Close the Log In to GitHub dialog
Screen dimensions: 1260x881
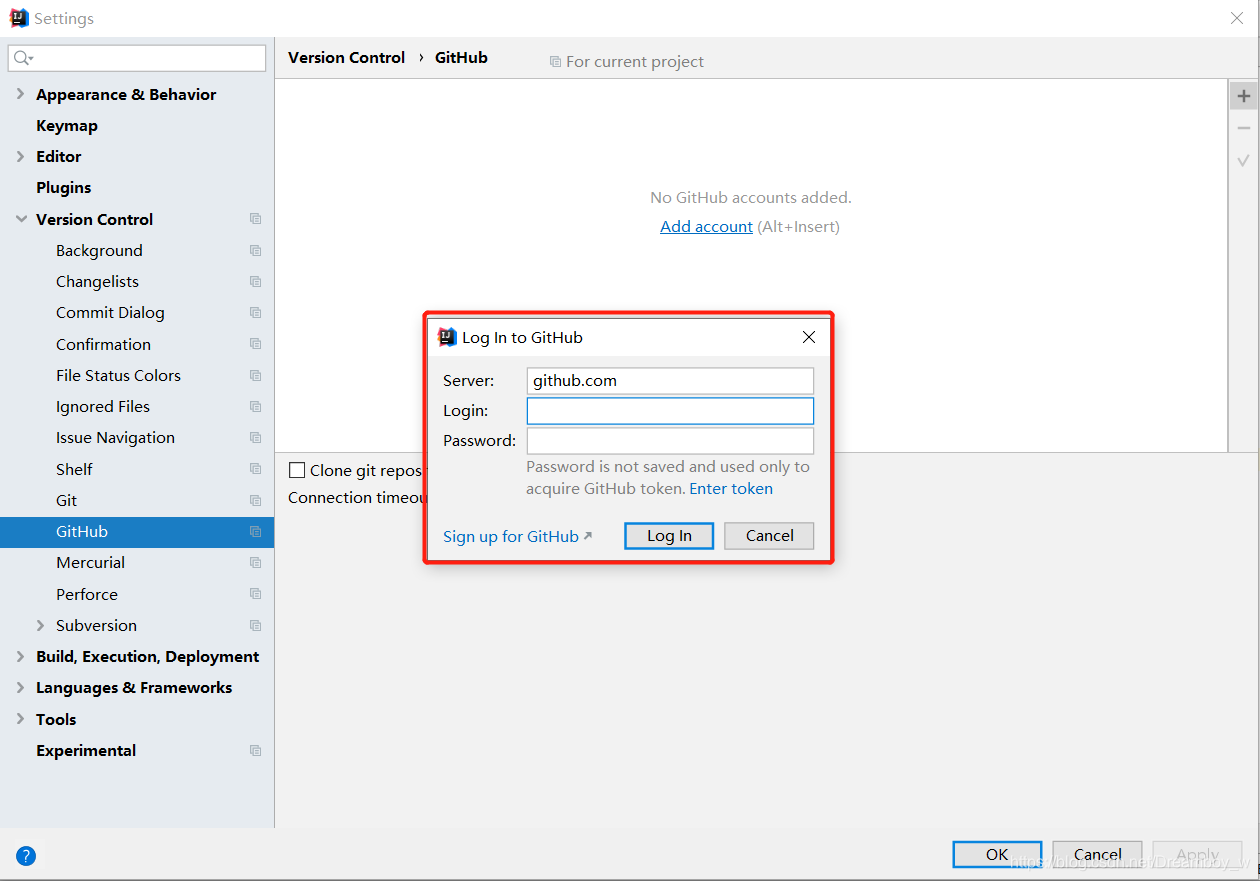click(809, 337)
